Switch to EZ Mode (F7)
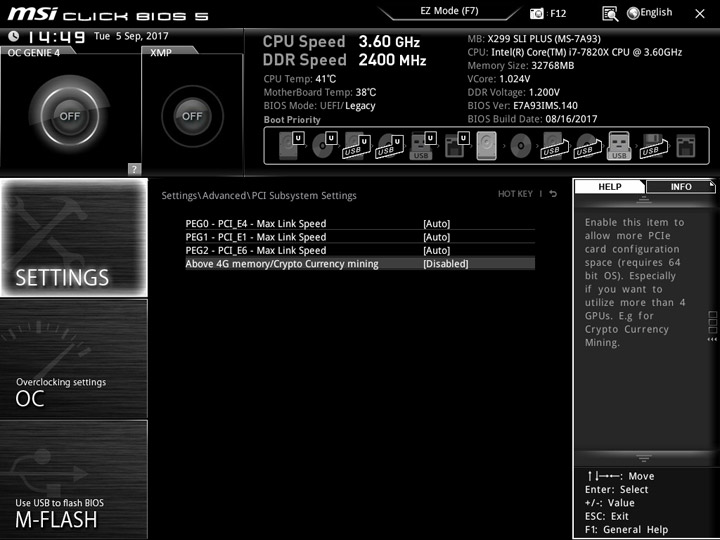The height and width of the screenshot is (540, 720). (x=450, y=11)
